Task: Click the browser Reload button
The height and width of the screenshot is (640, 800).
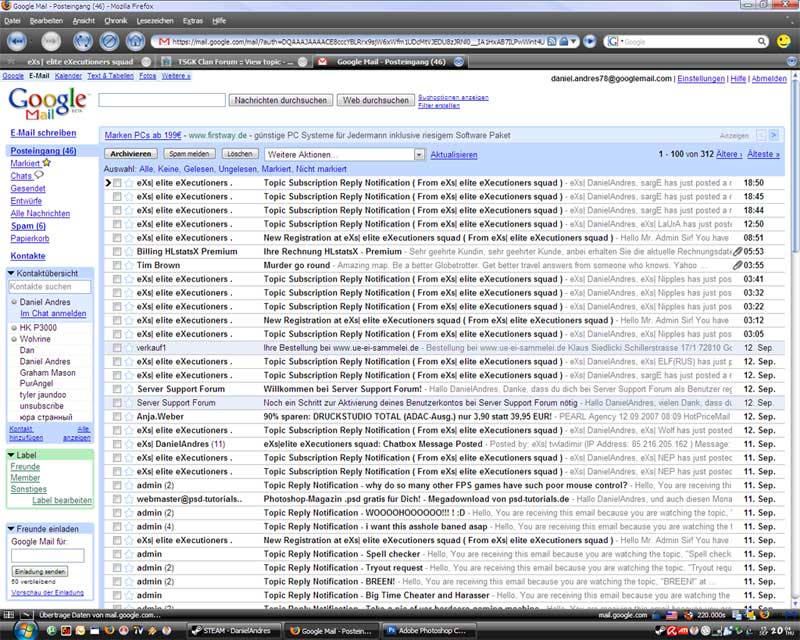Action: (x=82, y=41)
